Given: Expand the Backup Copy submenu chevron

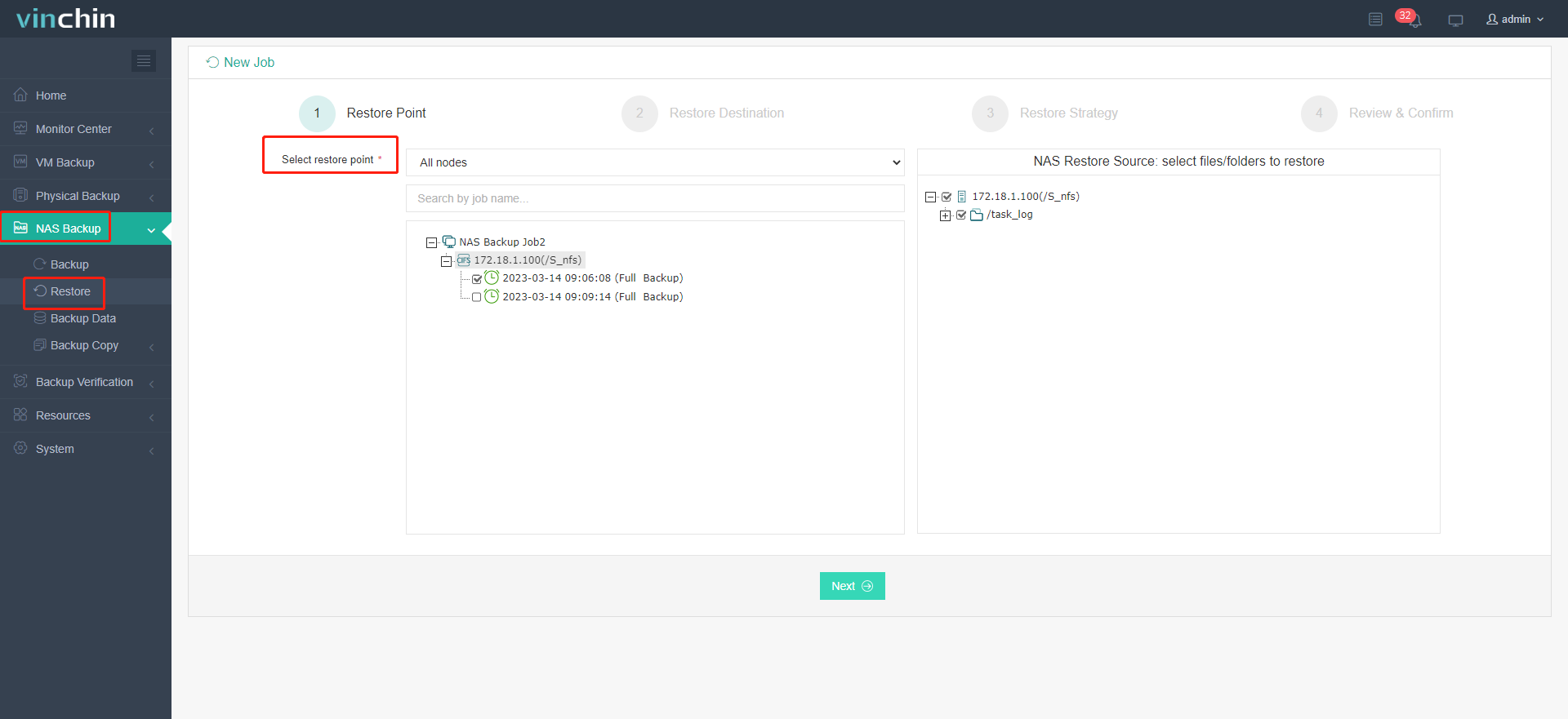Looking at the screenshot, I should [x=152, y=347].
